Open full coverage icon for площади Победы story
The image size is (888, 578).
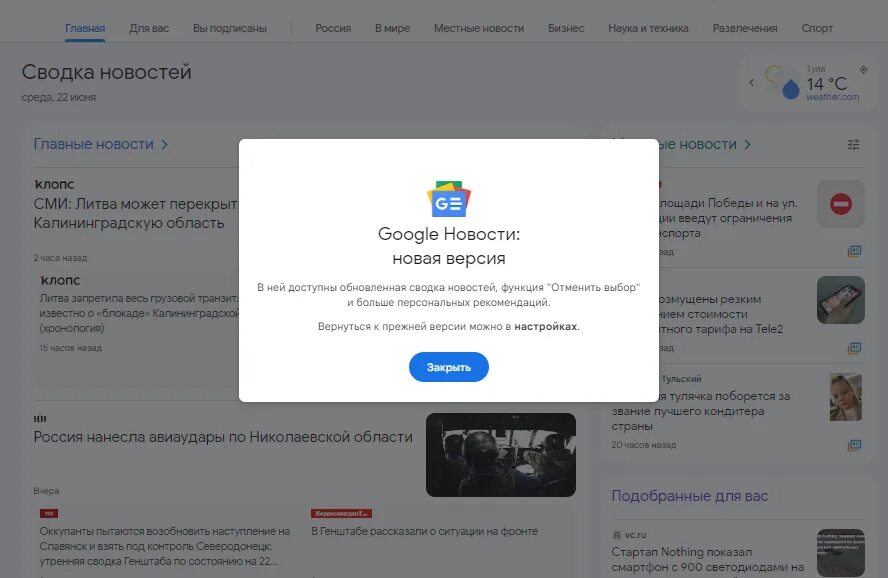tap(854, 251)
